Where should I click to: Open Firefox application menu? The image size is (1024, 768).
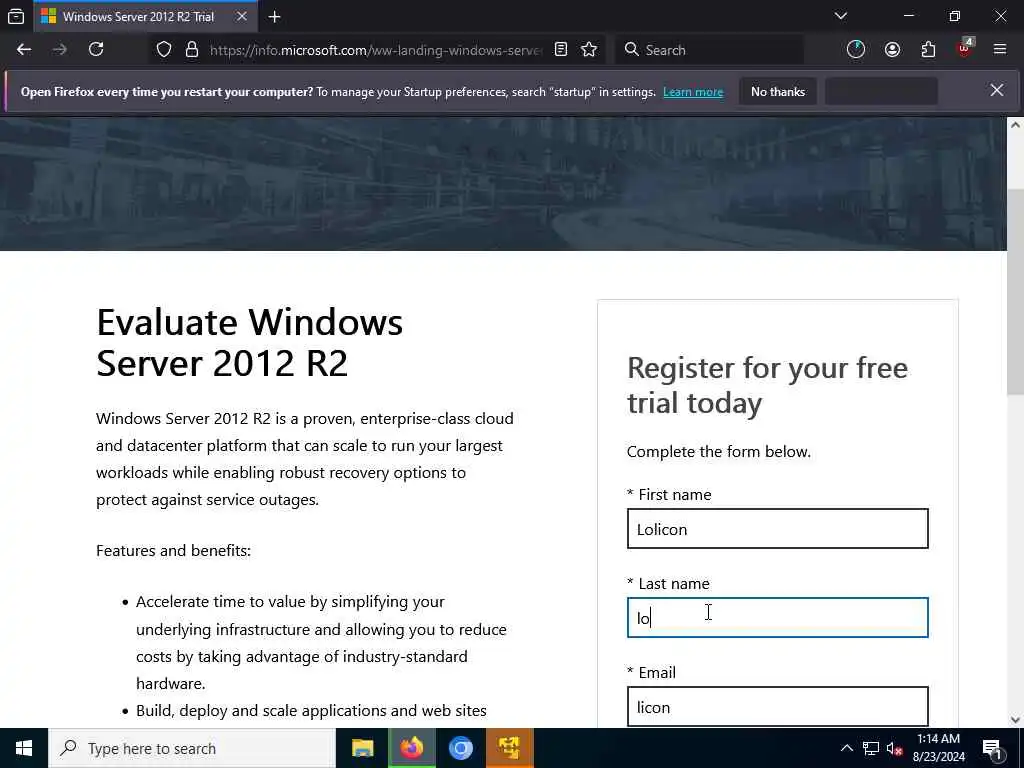[1000, 50]
